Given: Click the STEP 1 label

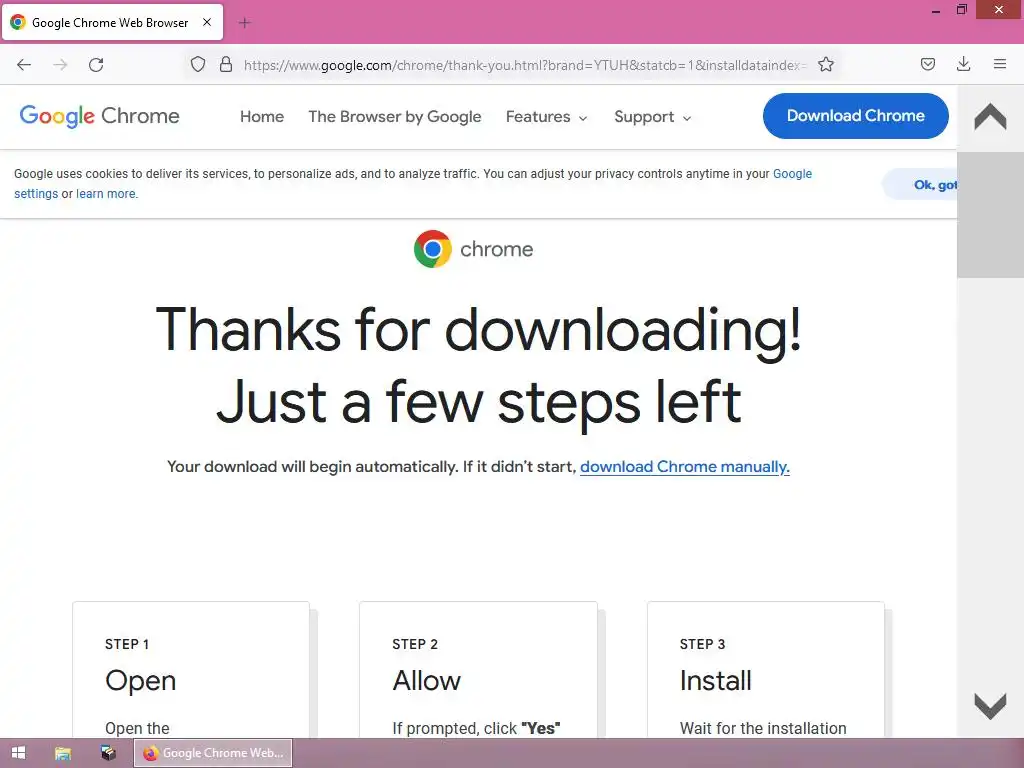Looking at the screenshot, I should [x=127, y=645].
